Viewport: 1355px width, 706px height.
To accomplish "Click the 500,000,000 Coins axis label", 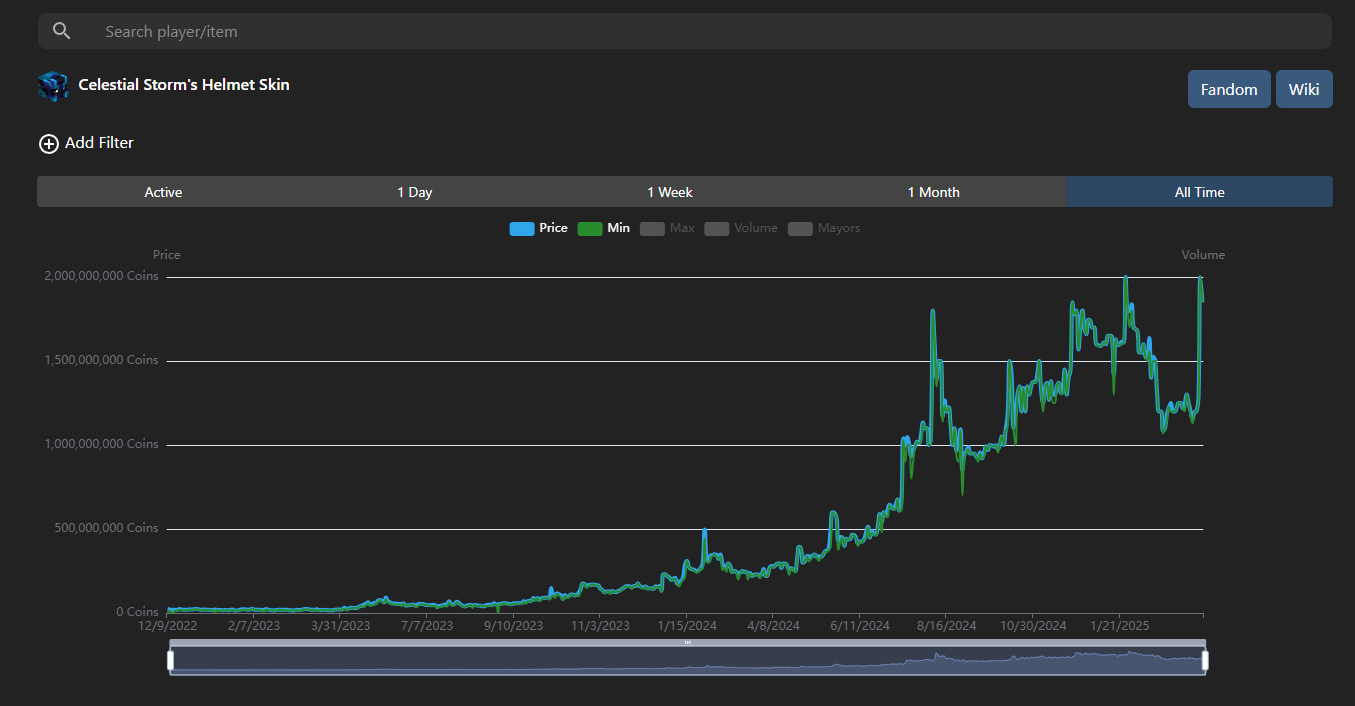I will click(x=107, y=528).
